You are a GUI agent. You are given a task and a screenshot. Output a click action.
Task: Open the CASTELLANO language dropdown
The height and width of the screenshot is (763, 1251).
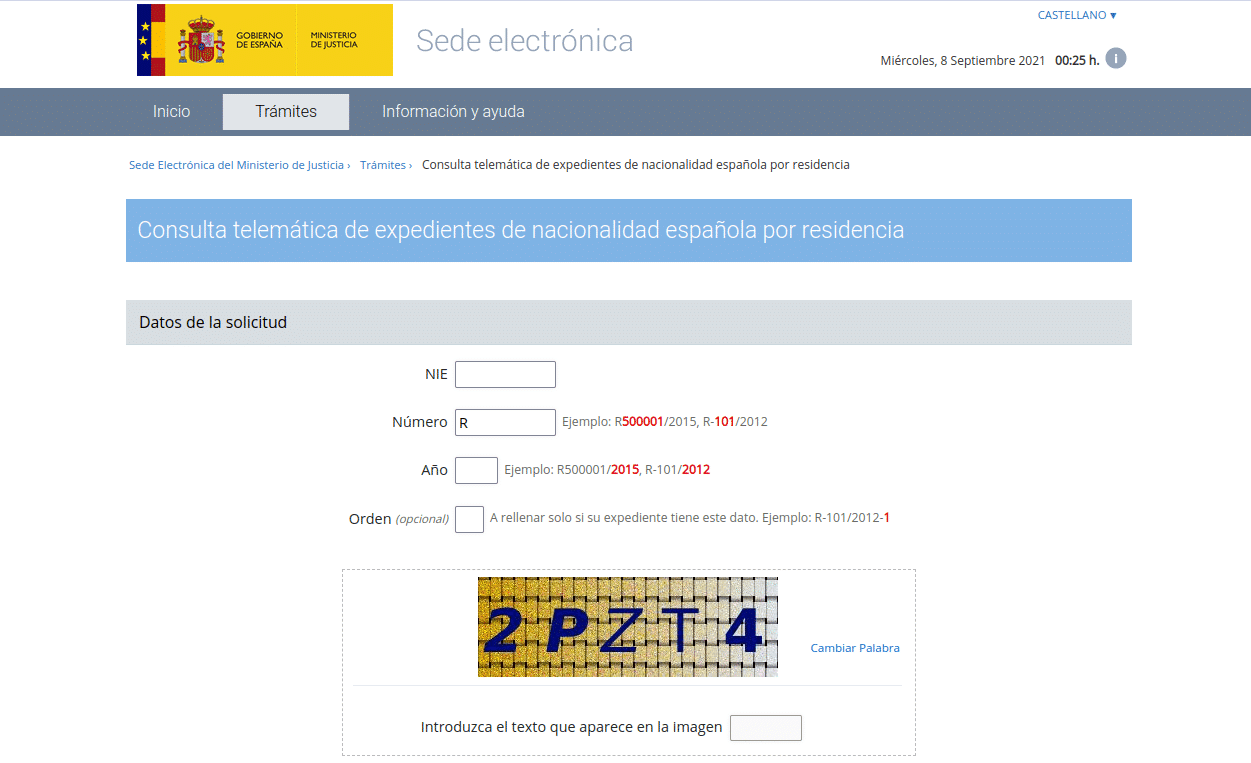point(1077,15)
